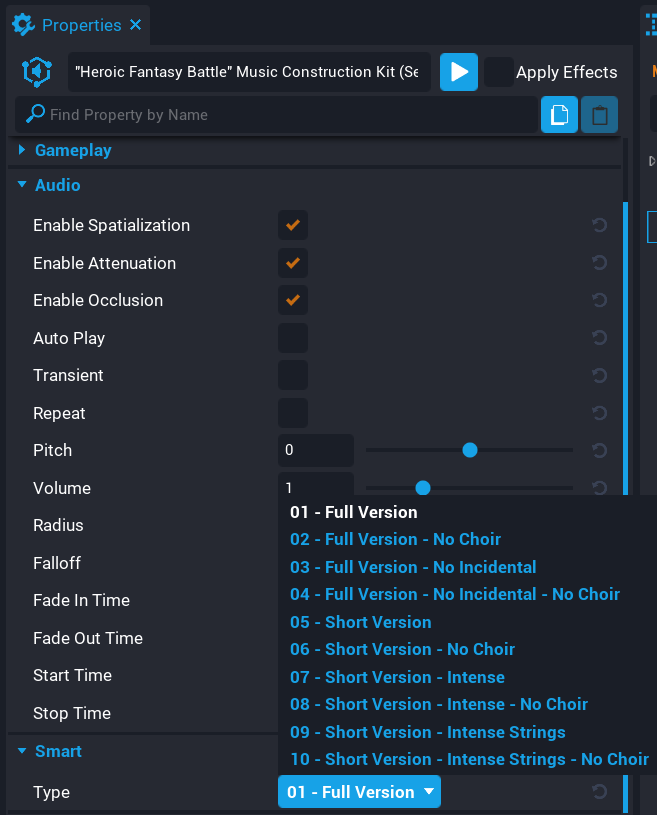Choose 07 - Short Version - Intense option
Image resolution: width=657 pixels, height=815 pixels.
tap(397, 677)
